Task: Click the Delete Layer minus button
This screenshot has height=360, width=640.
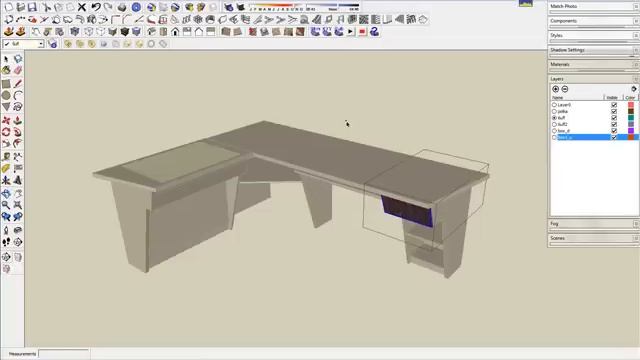Action: click(x=565, y=89)
